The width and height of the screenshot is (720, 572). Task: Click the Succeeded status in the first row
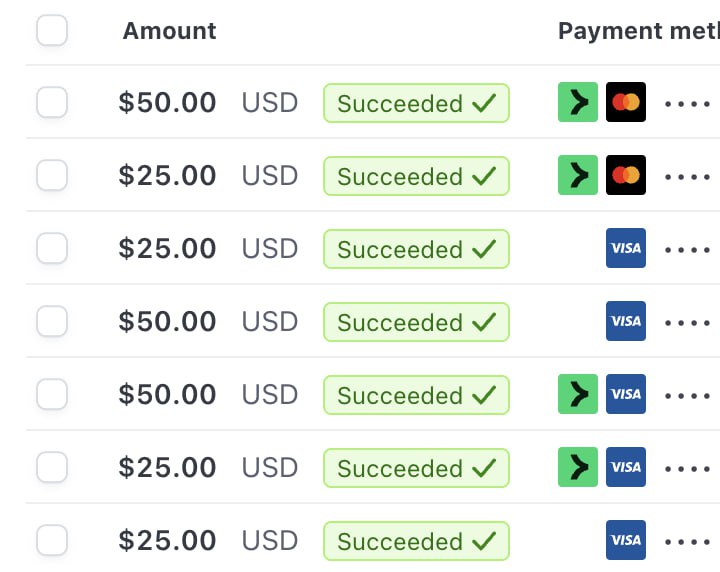416,103
